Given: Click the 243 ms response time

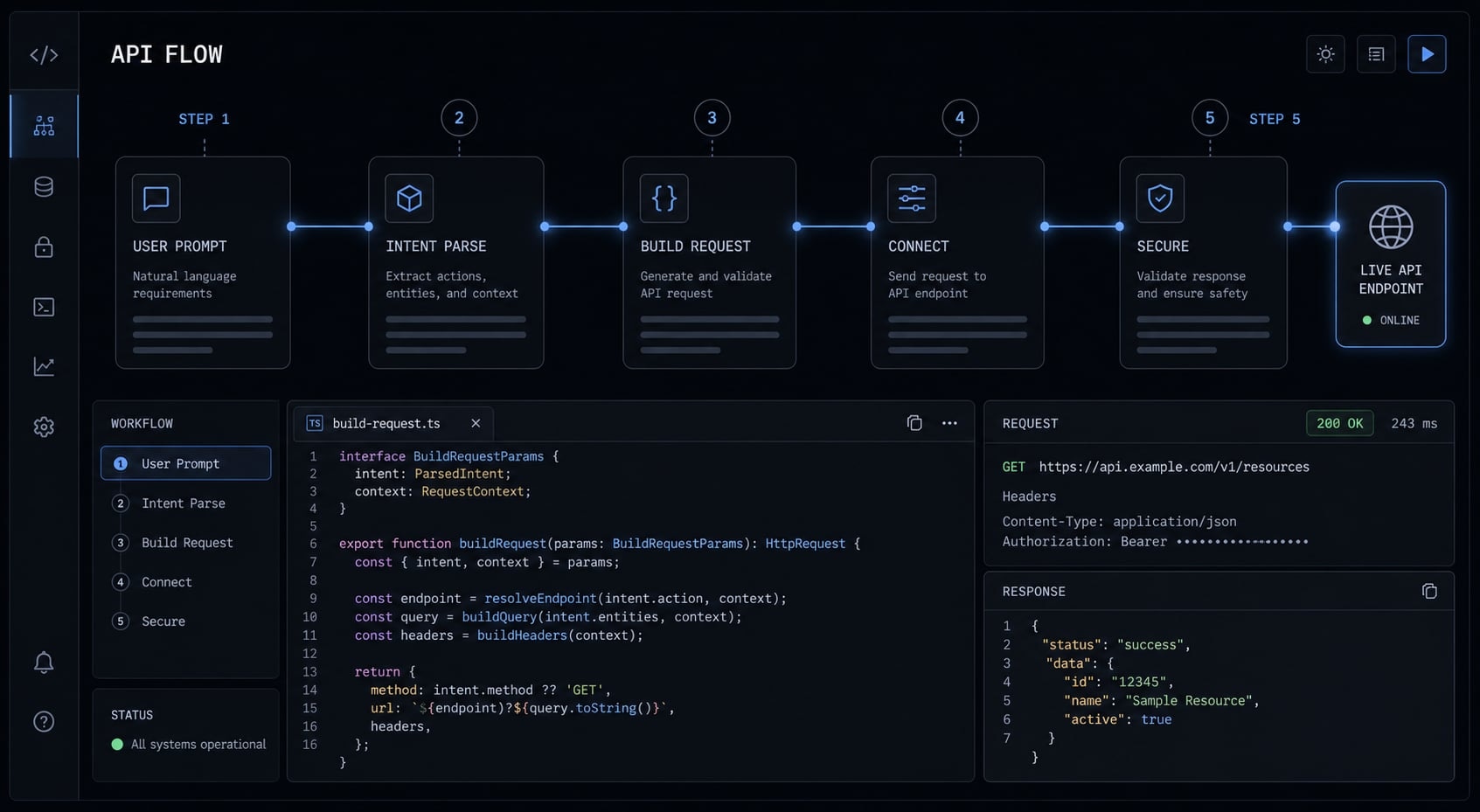Looking at the screenshot, I should click(x=1414, y=423).
